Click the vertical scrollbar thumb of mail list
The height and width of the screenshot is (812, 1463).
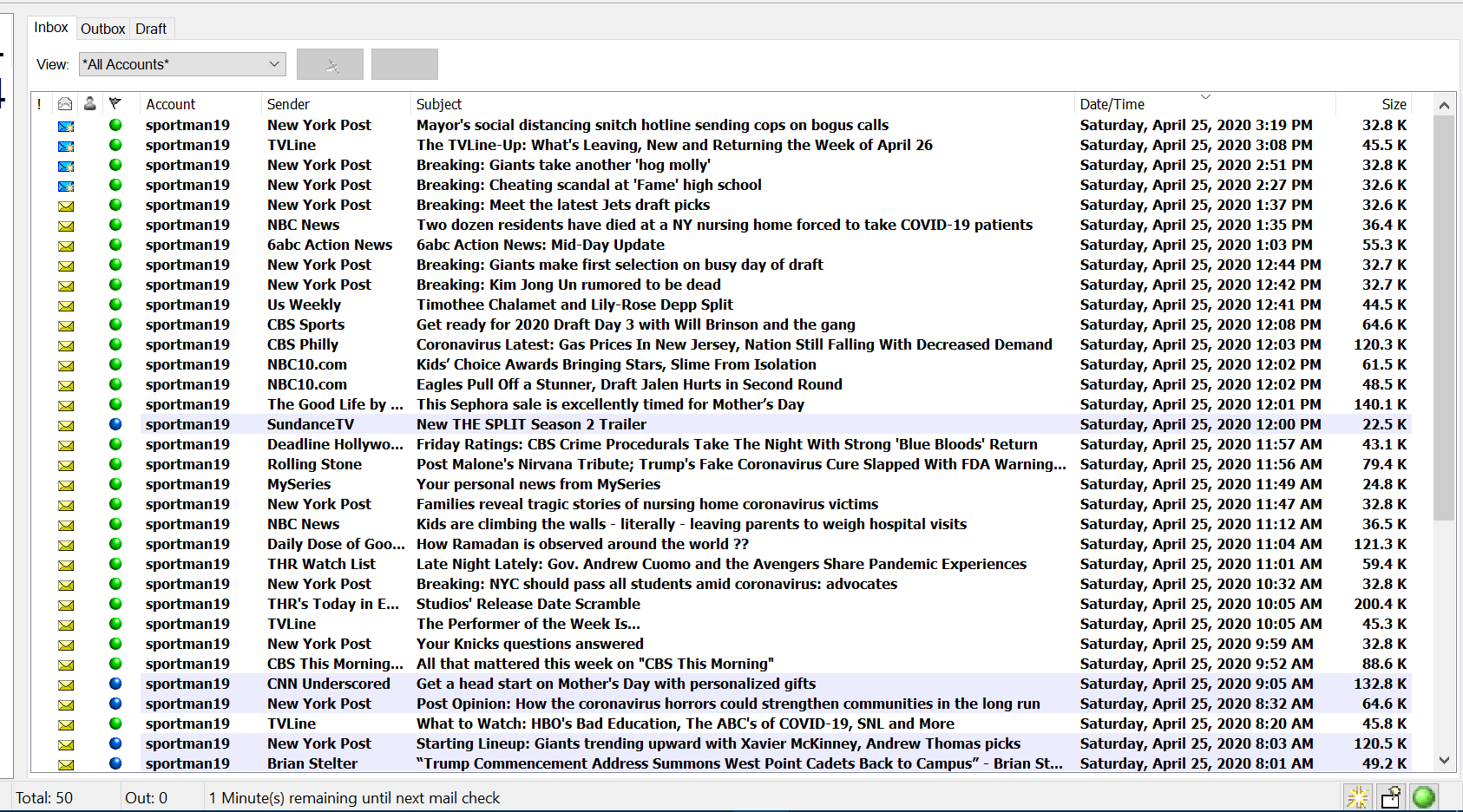[x=1444, y=318]
